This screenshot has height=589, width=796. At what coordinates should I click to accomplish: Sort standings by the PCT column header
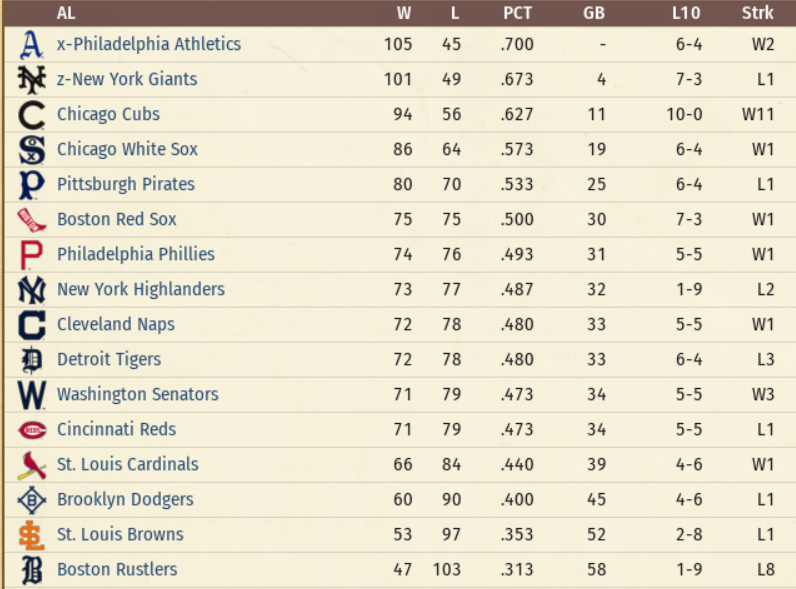tap(518, 14)
